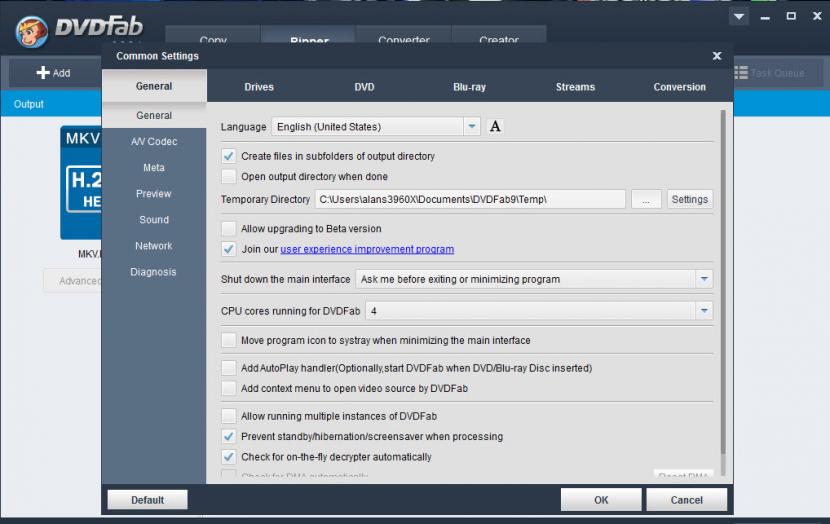Click the Temporary Directory path field
Image resolution: width=830 pixels, height=524 pixels.
(x=470, y=199)
